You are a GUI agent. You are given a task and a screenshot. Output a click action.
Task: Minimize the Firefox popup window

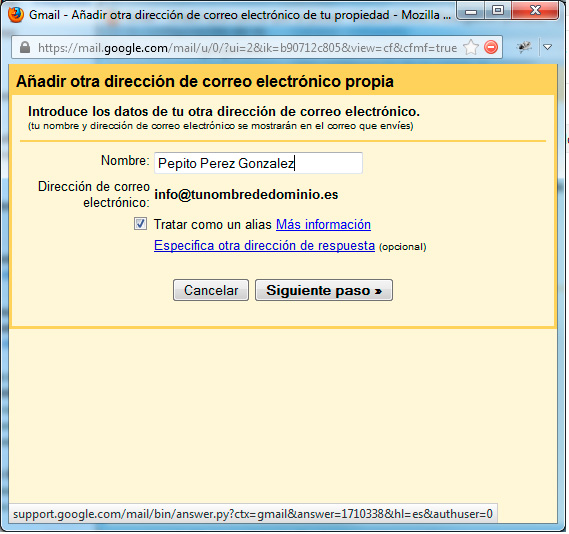coord(471,11)
